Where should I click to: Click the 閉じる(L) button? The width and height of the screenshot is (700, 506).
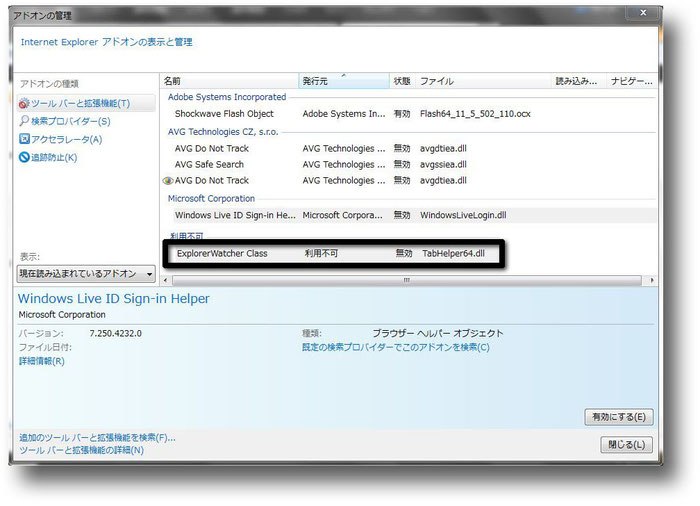point(626,445)
